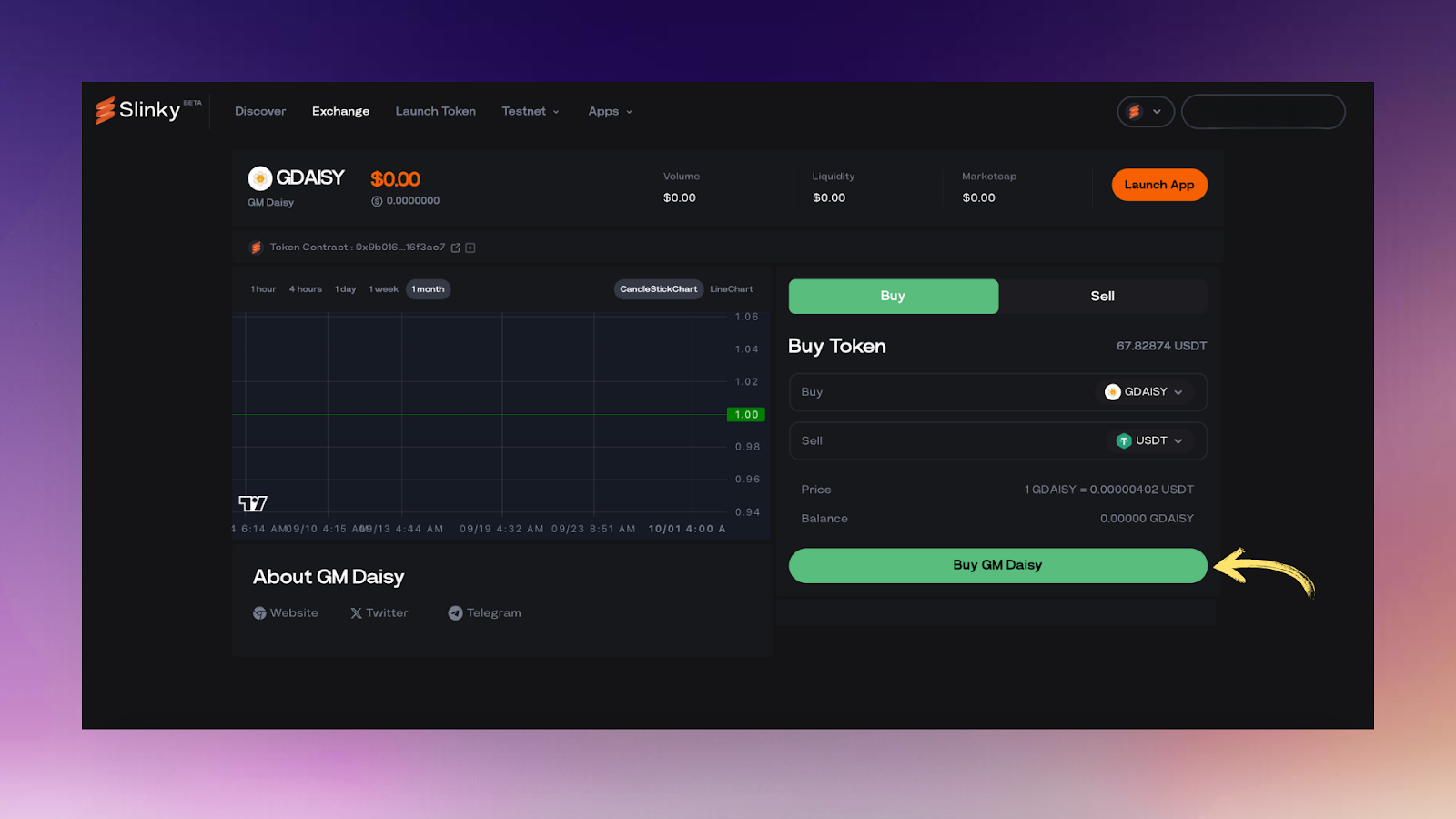Copy the token contract address

click(470, 248)
